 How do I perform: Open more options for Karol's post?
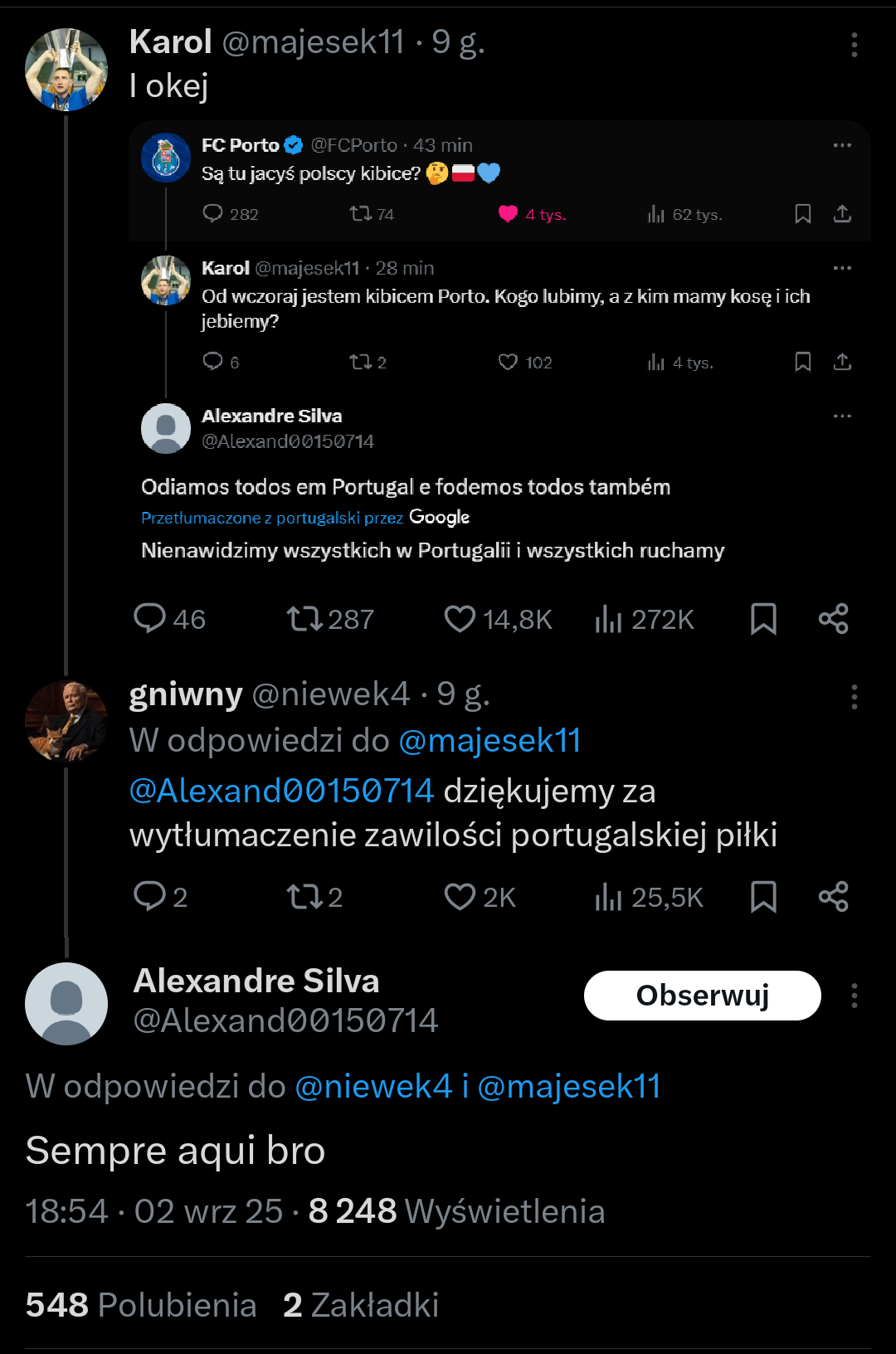[x=854, y=45]
